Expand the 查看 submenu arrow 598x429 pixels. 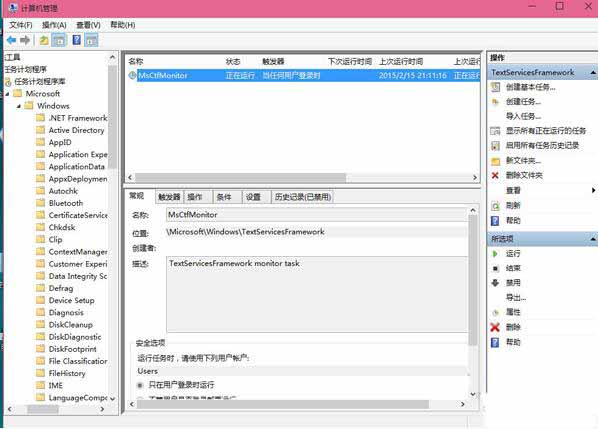(x=593, y=190)
